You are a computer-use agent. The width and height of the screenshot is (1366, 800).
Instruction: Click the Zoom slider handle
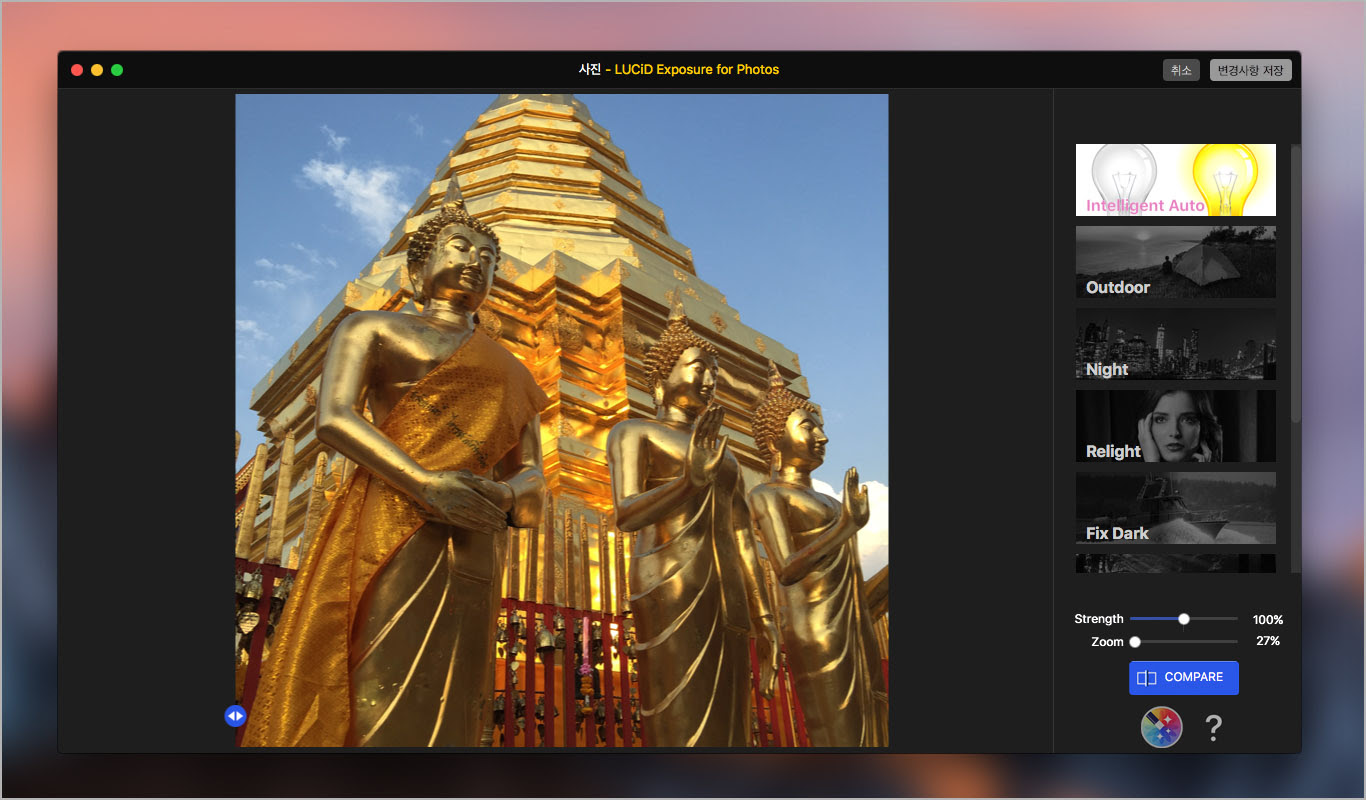(1135, 642)
